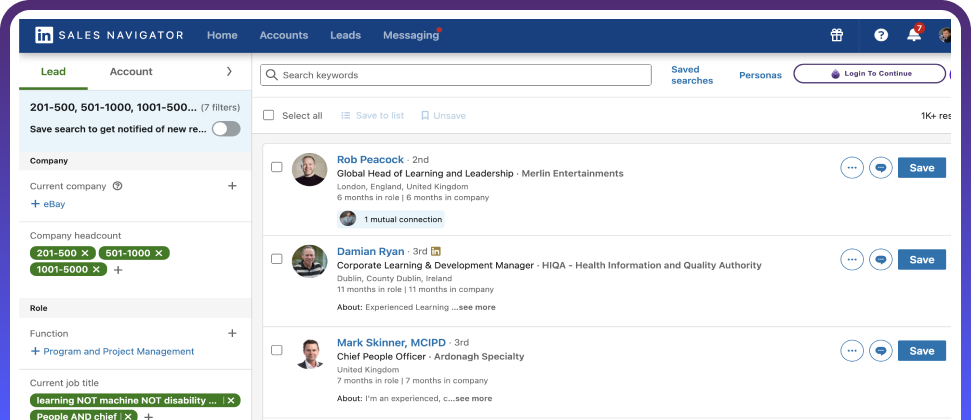This screenshot has width=971, height=420.
Task: Select Rob Peacock's checkbox
Action: pos(277,167)
